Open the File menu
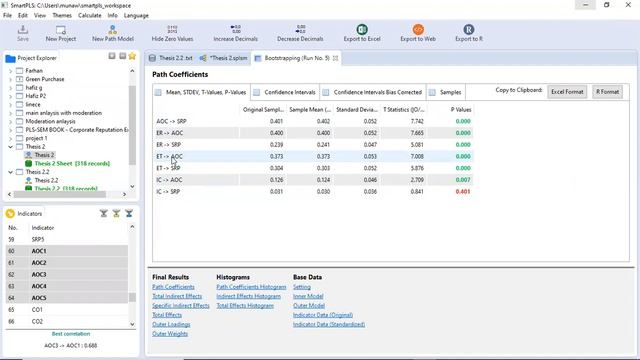Image resolution: width=640 pixels, height=360 pixels. tap(7, 16)
